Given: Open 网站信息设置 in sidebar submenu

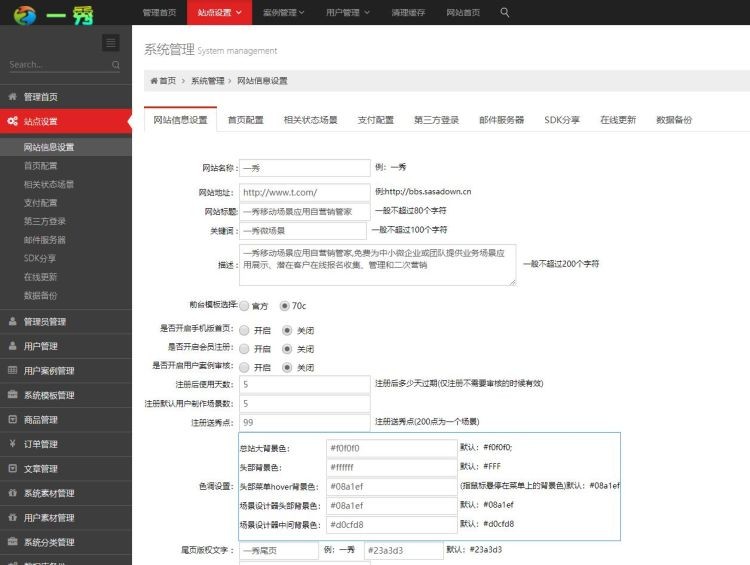Looking at the screenshot, I should pos(66,147).
